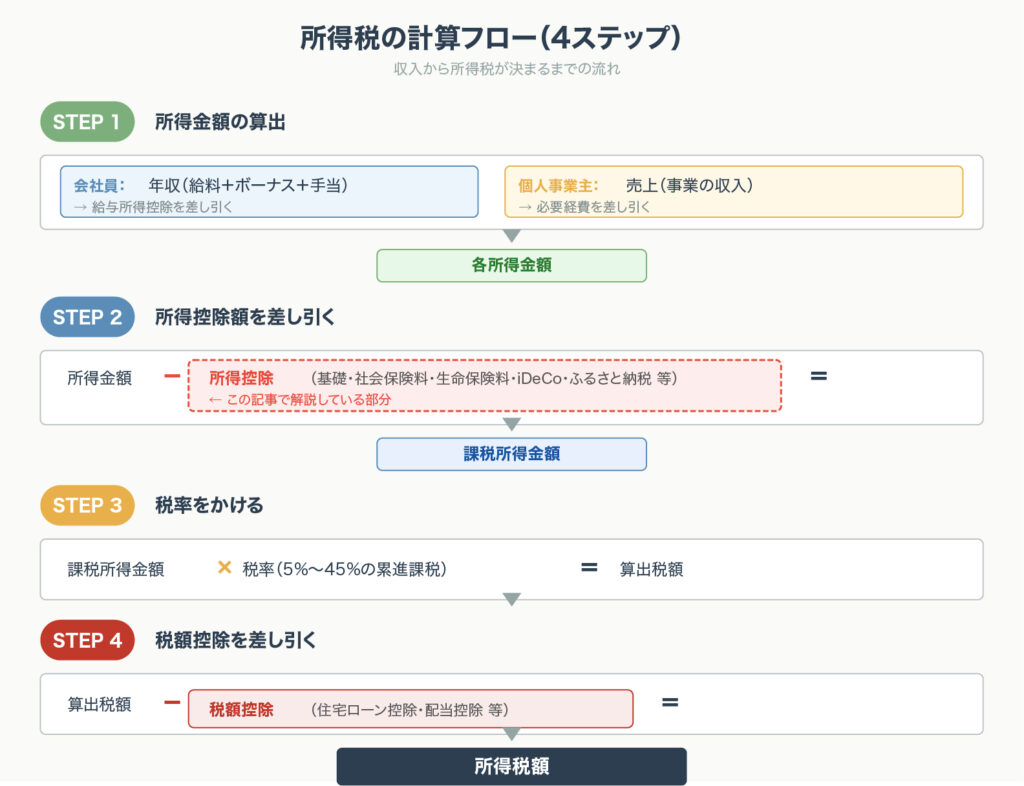Click the red 税額控除 label
The image size is (1024, 786).
click(241, 710)
